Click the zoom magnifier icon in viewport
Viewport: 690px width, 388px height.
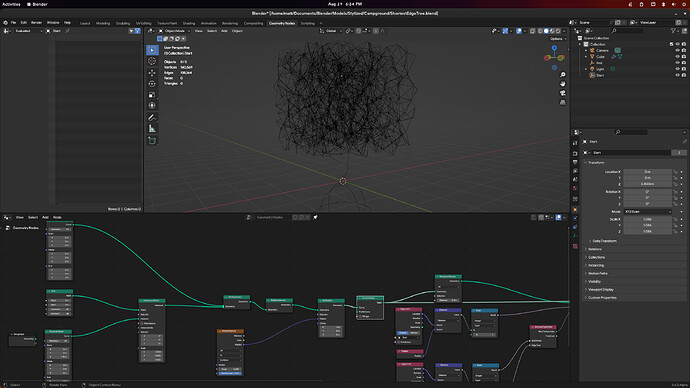[562, 75]
